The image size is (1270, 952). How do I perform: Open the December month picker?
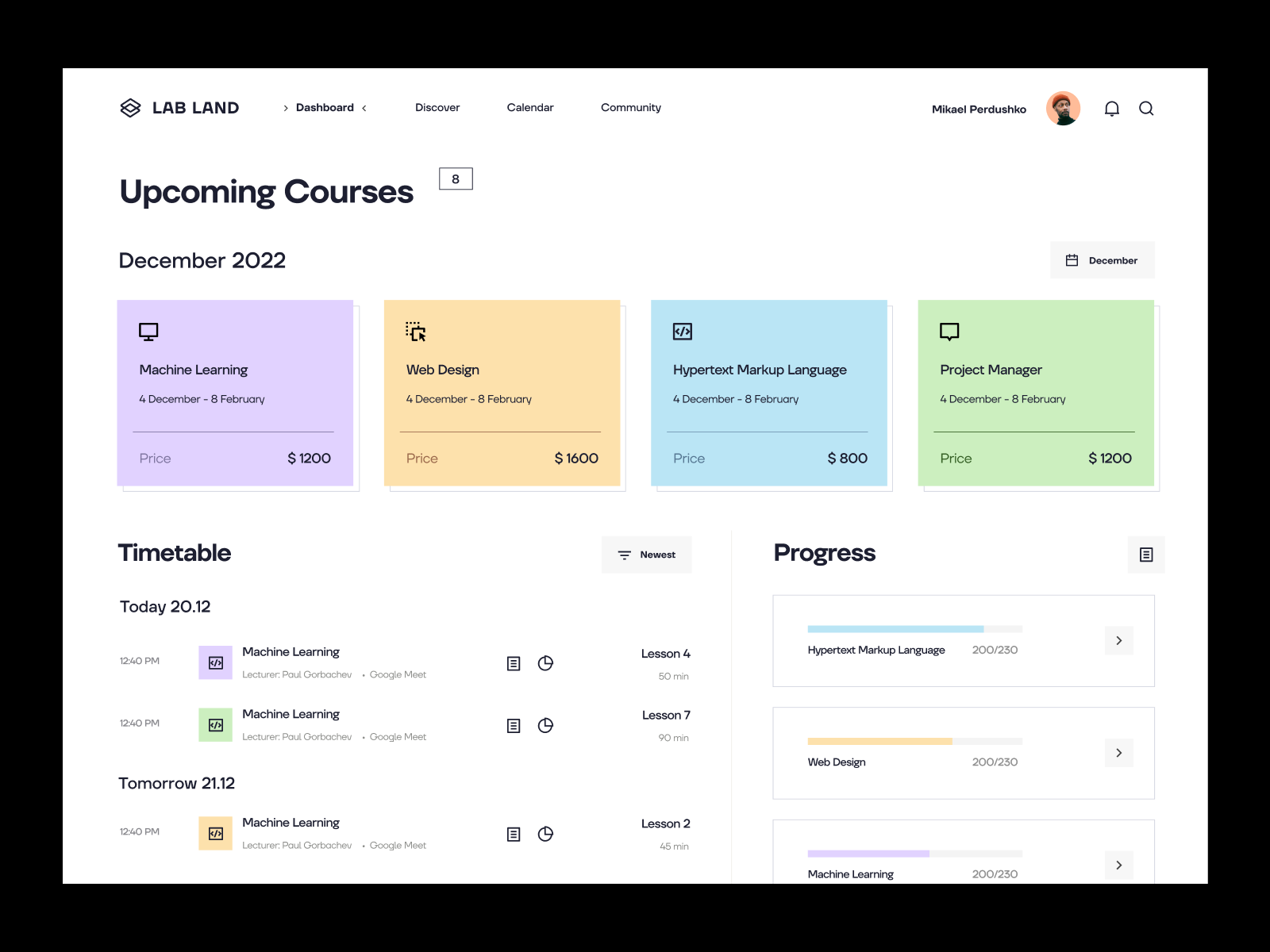pos(1103,259)
